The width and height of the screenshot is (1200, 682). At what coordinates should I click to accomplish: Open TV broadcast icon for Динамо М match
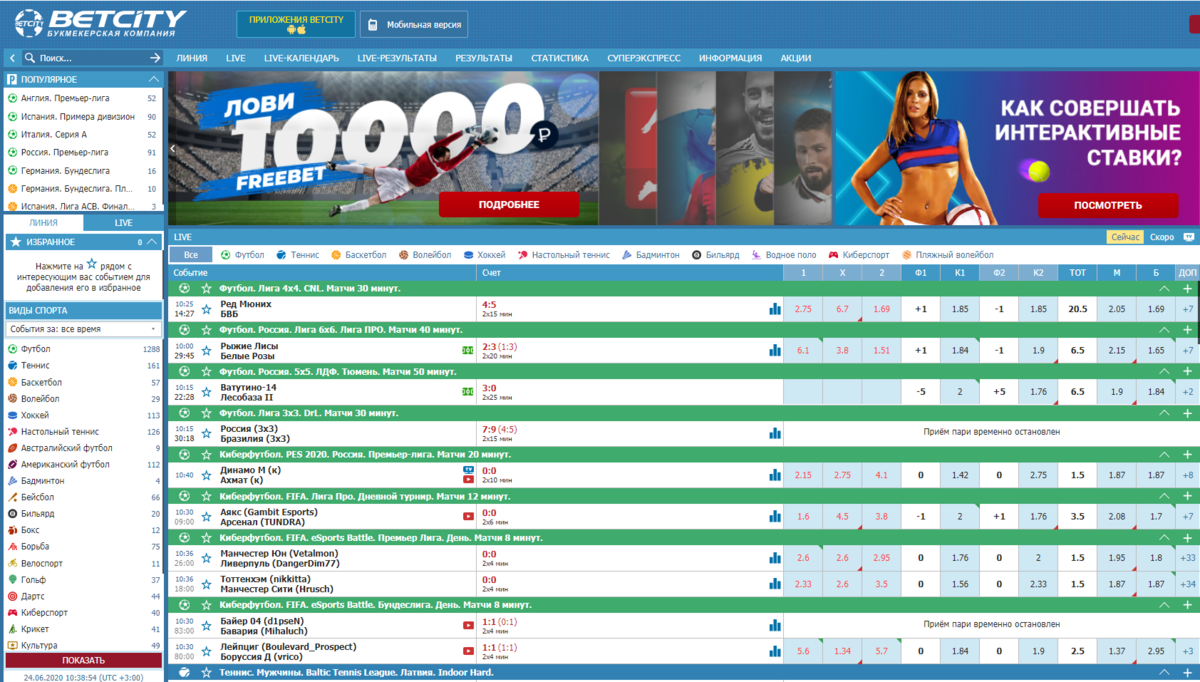coord(468,469)
